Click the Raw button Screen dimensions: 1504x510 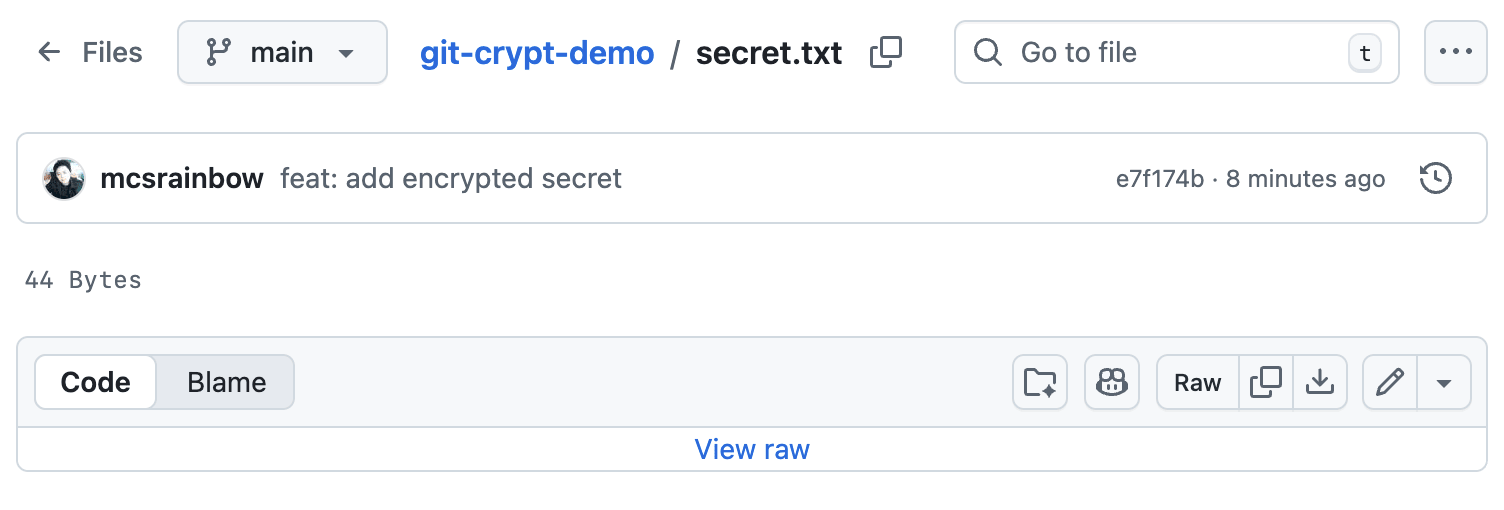[x=1198, y=382]
